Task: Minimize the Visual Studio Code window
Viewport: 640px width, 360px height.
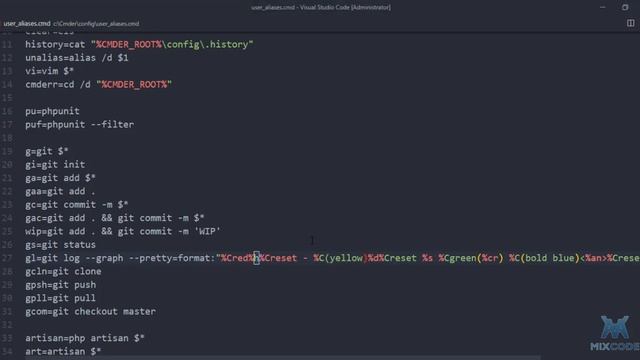Action: [x=603, y=7]
